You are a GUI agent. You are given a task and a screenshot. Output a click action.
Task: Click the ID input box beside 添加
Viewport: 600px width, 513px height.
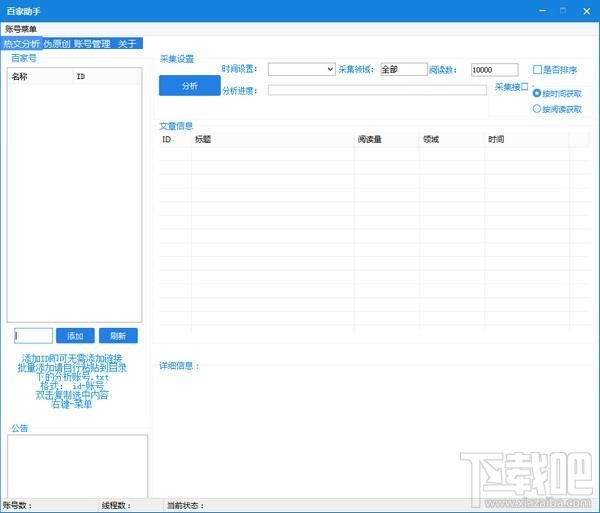point(33,336)
